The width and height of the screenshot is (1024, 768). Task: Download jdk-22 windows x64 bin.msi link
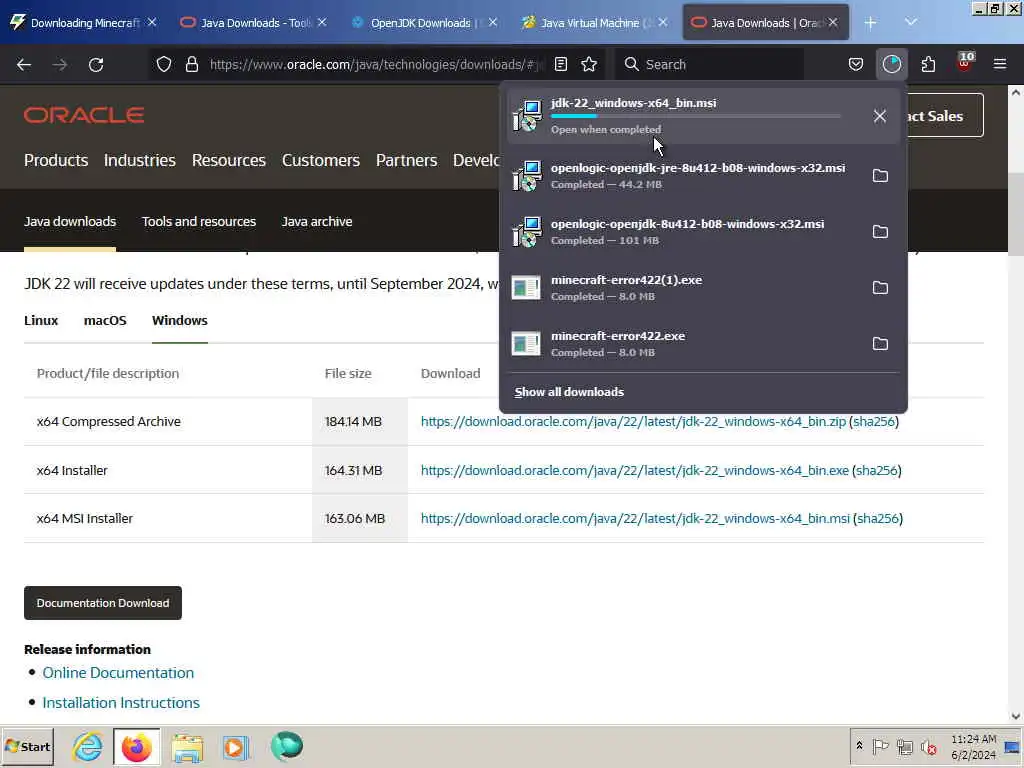pyautogui.click(x=635, y=519)
